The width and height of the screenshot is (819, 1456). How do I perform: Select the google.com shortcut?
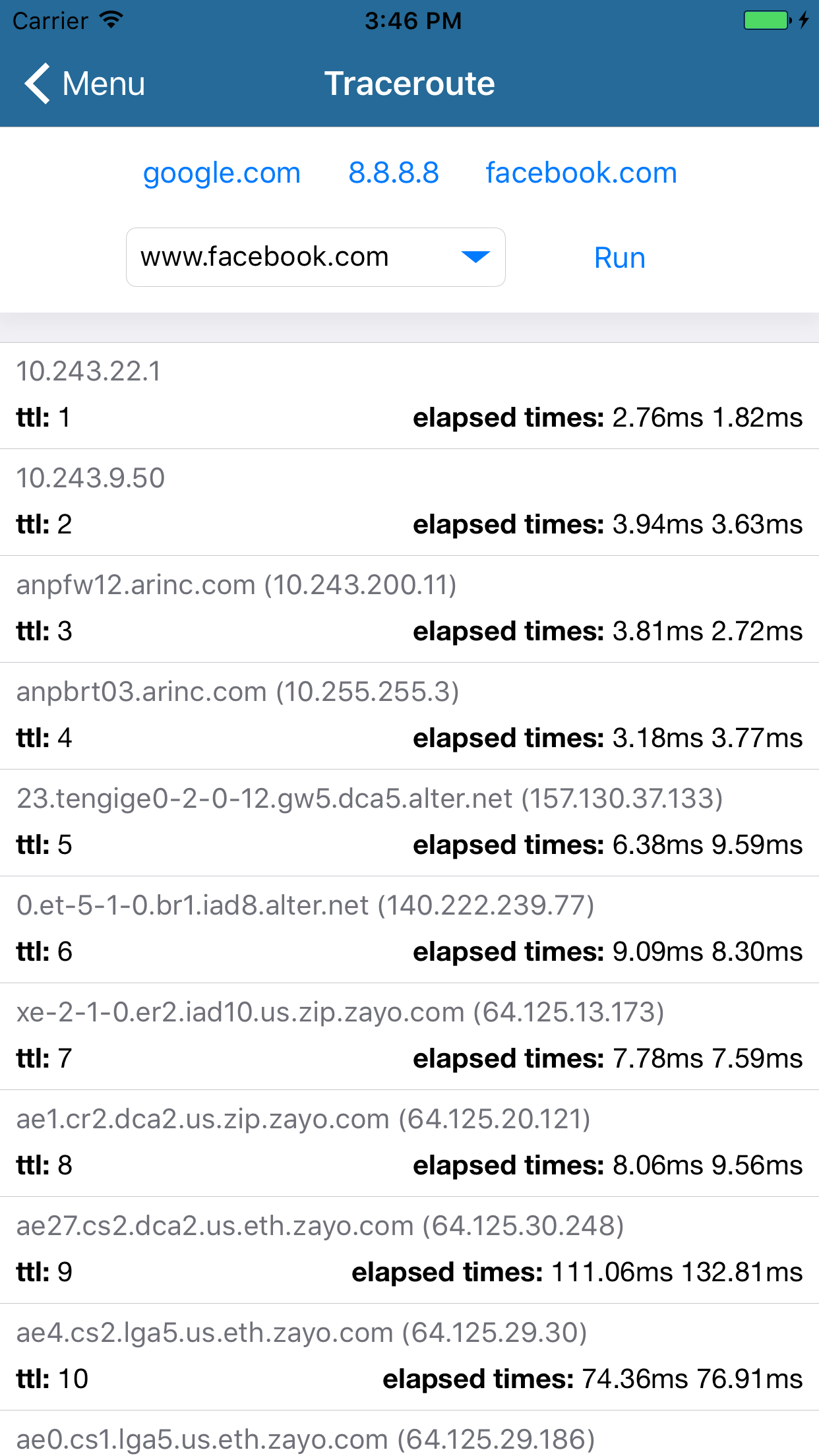[222, 172]
